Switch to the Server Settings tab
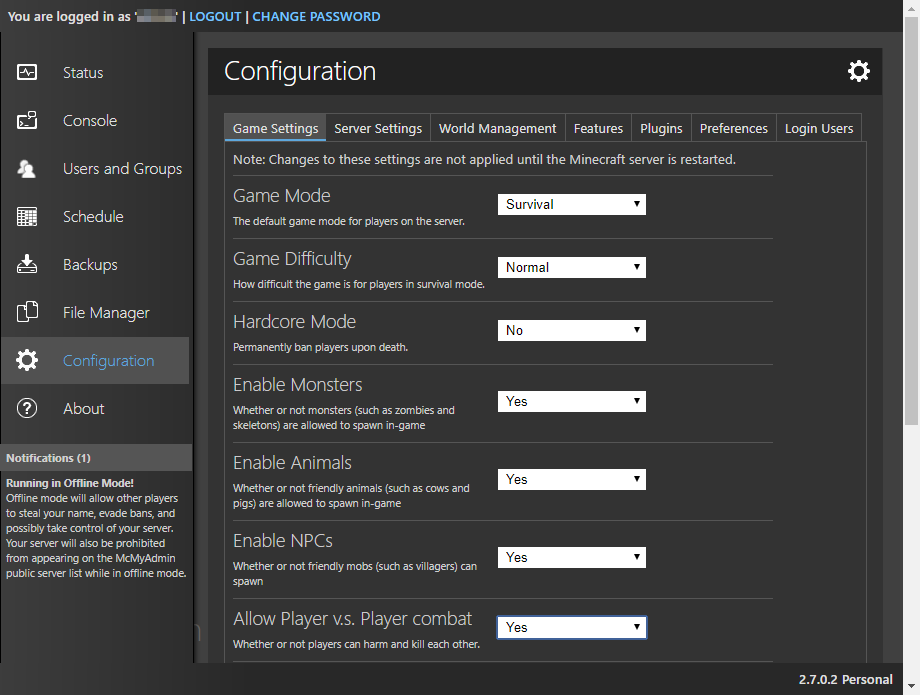 [378, 128]
